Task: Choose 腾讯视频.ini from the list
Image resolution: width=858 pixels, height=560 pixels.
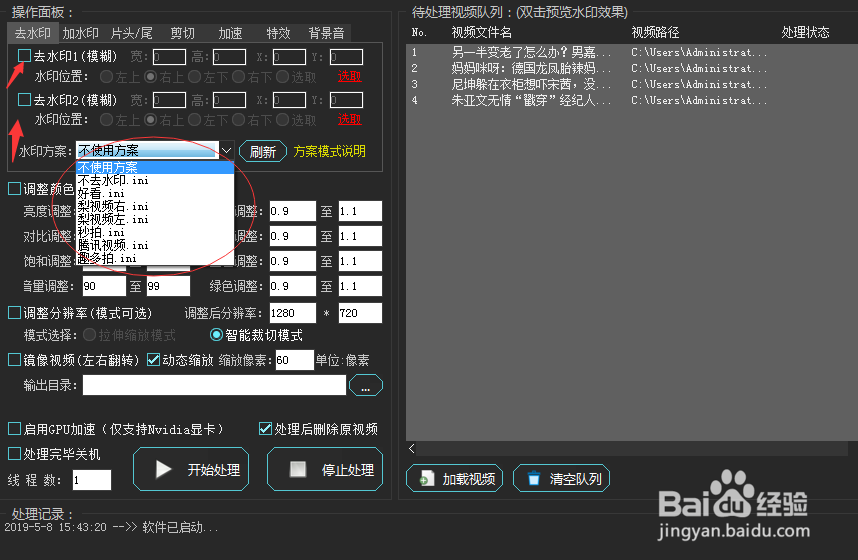Action: click(x=155, y=245)
